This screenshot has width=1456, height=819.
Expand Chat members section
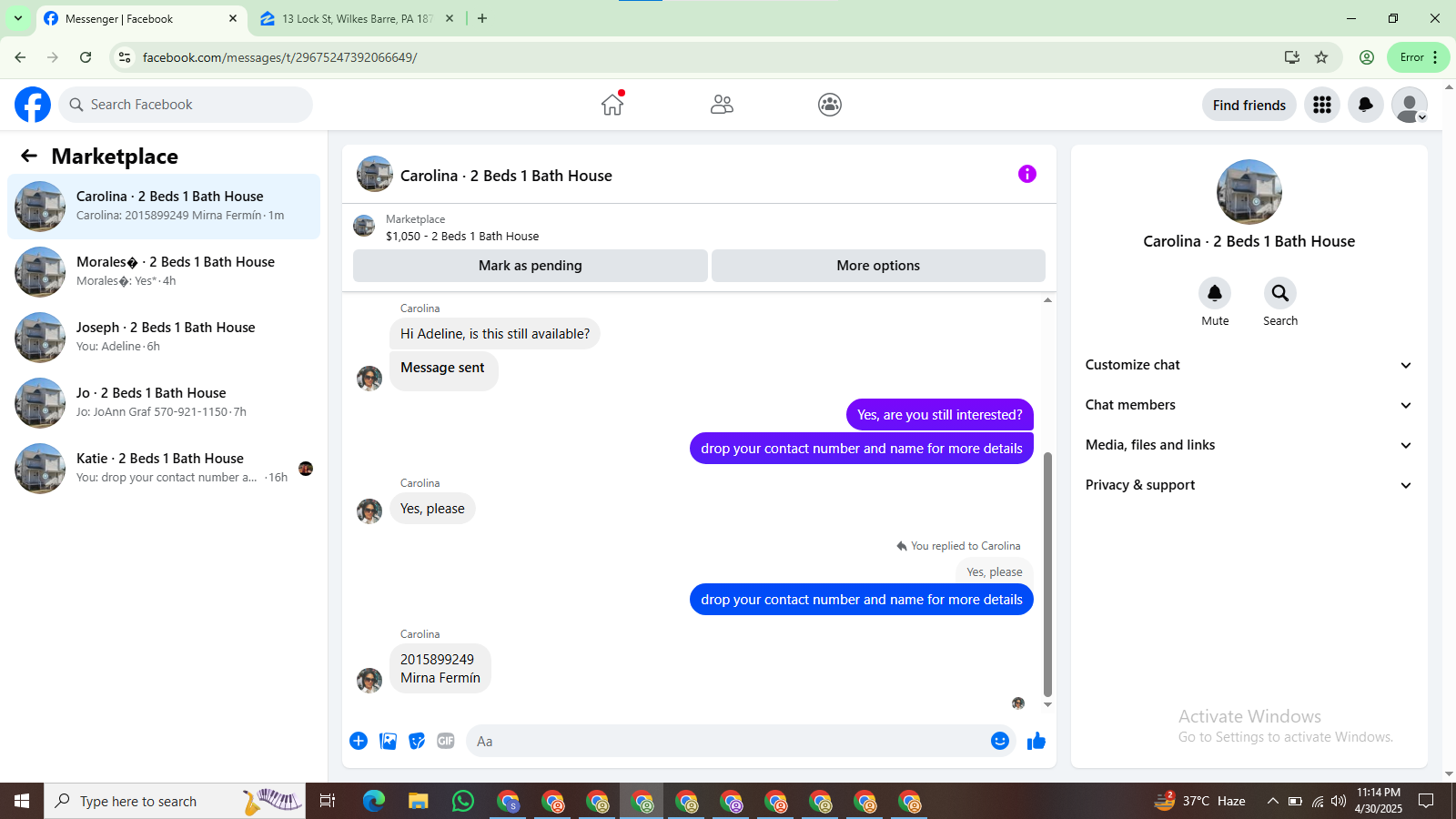point(1249,405)
